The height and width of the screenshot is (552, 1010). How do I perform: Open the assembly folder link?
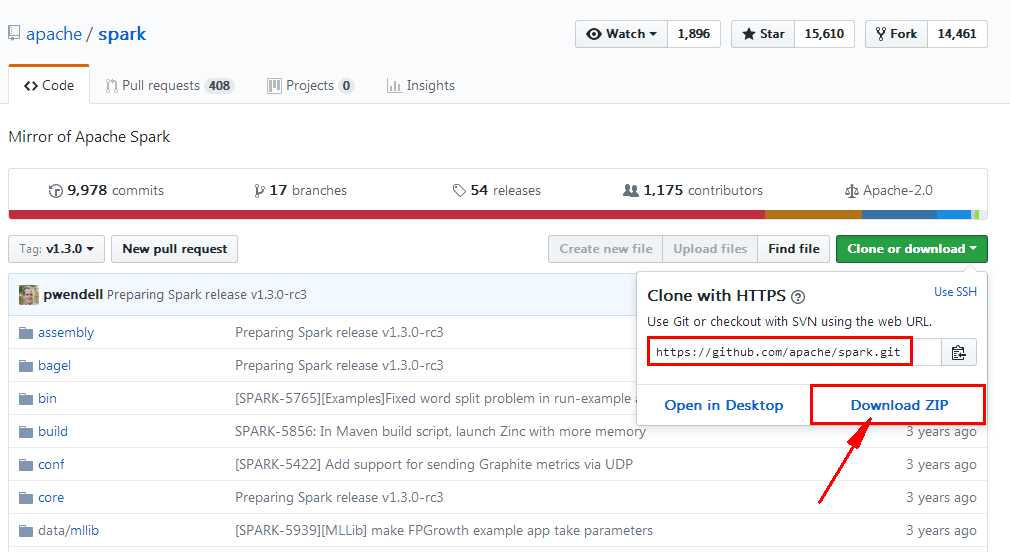coord(66,332)
